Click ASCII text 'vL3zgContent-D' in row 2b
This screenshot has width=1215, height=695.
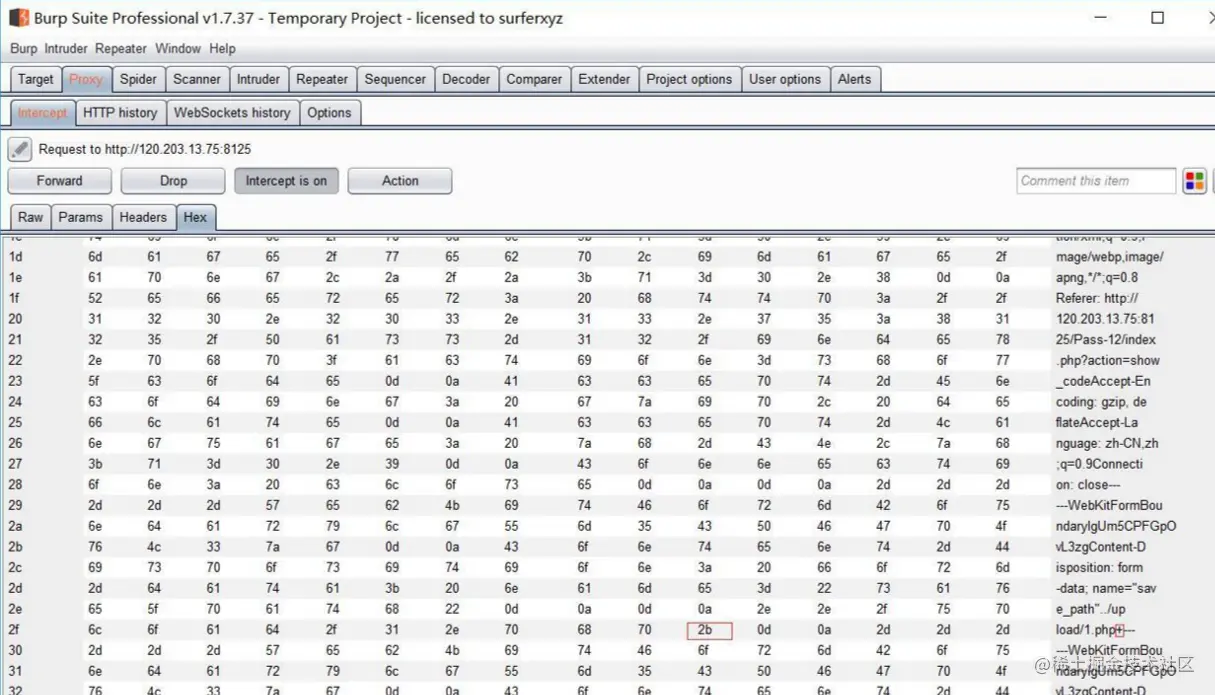(x=1103, y=547)
